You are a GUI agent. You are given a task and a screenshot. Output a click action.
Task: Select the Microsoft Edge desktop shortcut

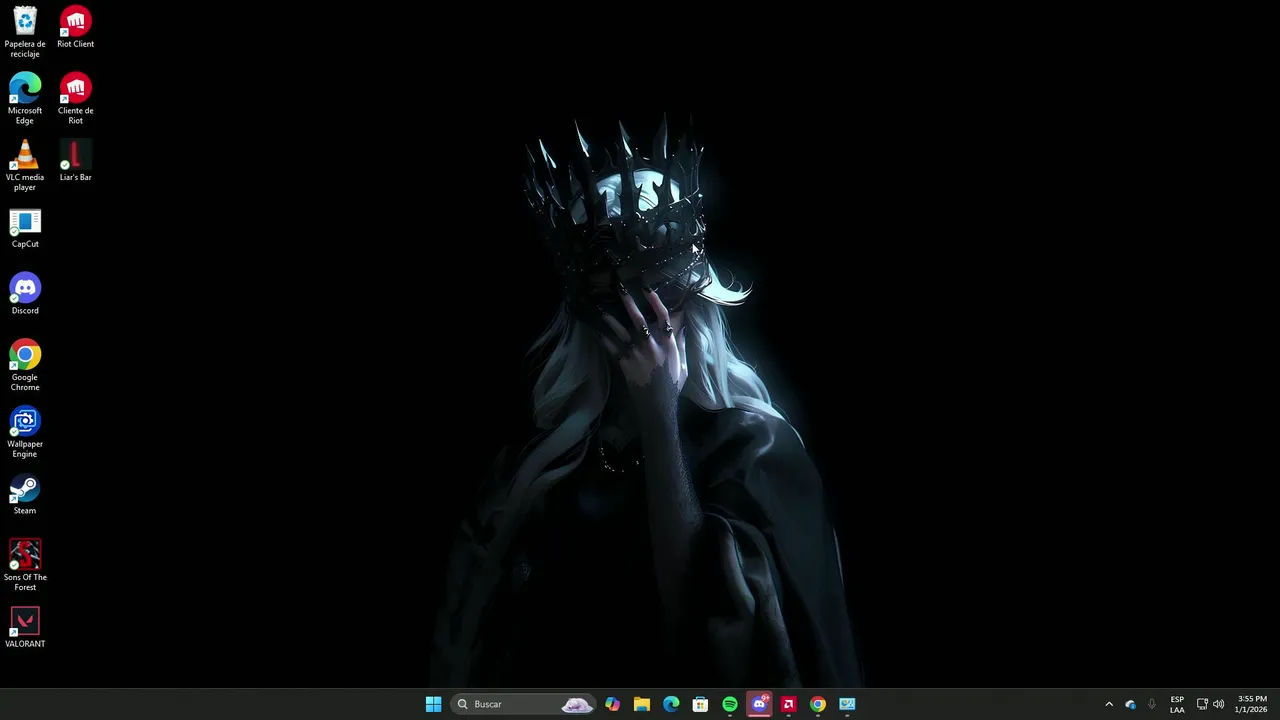pyautogui.click(x=25, y=98)
